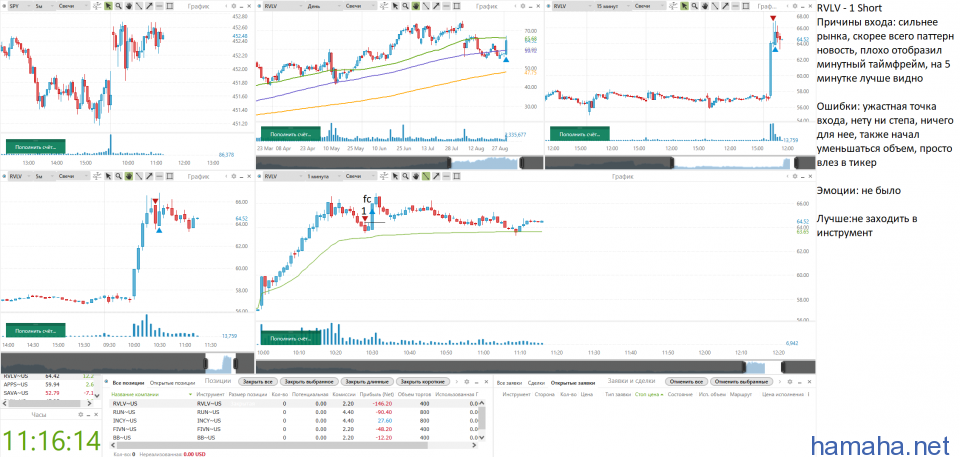Switch to Все позиции tab
Image resolution: width=960 pixels, height=457 pixels.
click(129, 383)
